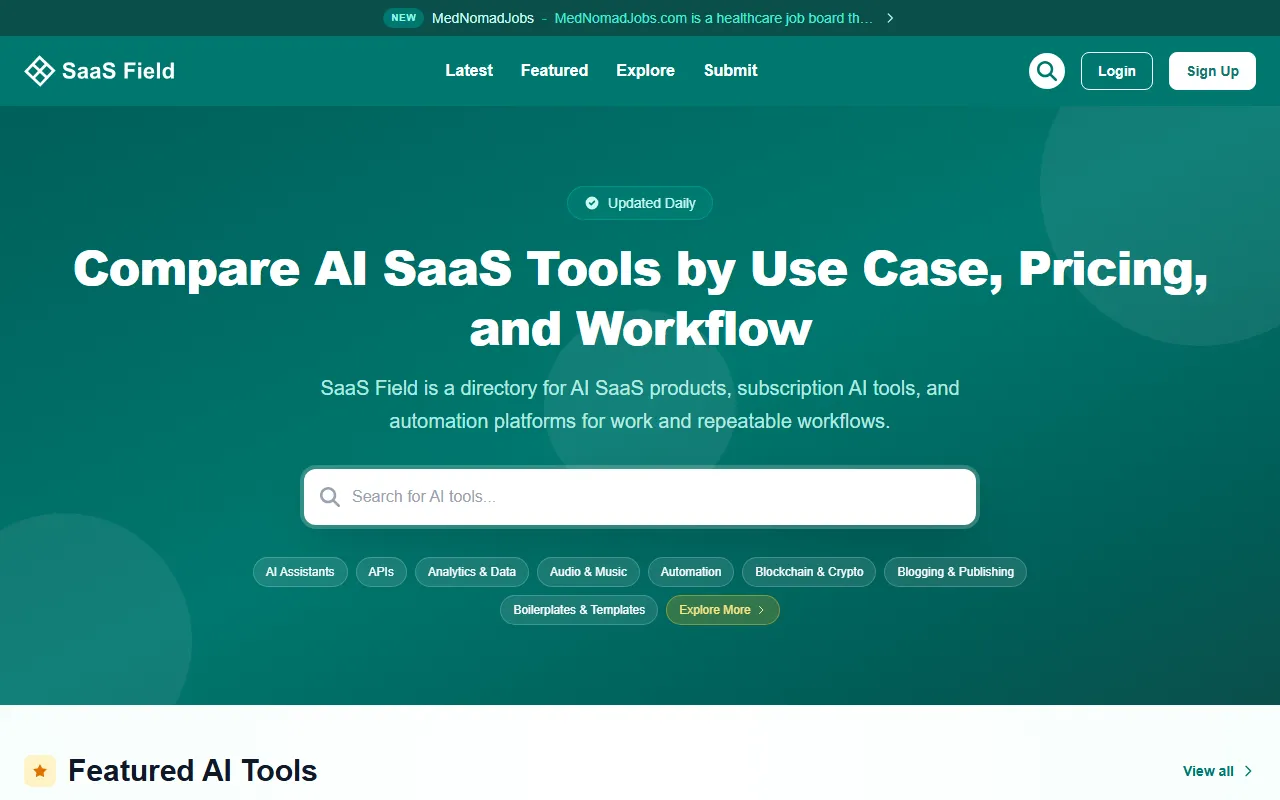Expand categories with Explore More
This screenshot has width=1280, height=800.
point(722,610)
